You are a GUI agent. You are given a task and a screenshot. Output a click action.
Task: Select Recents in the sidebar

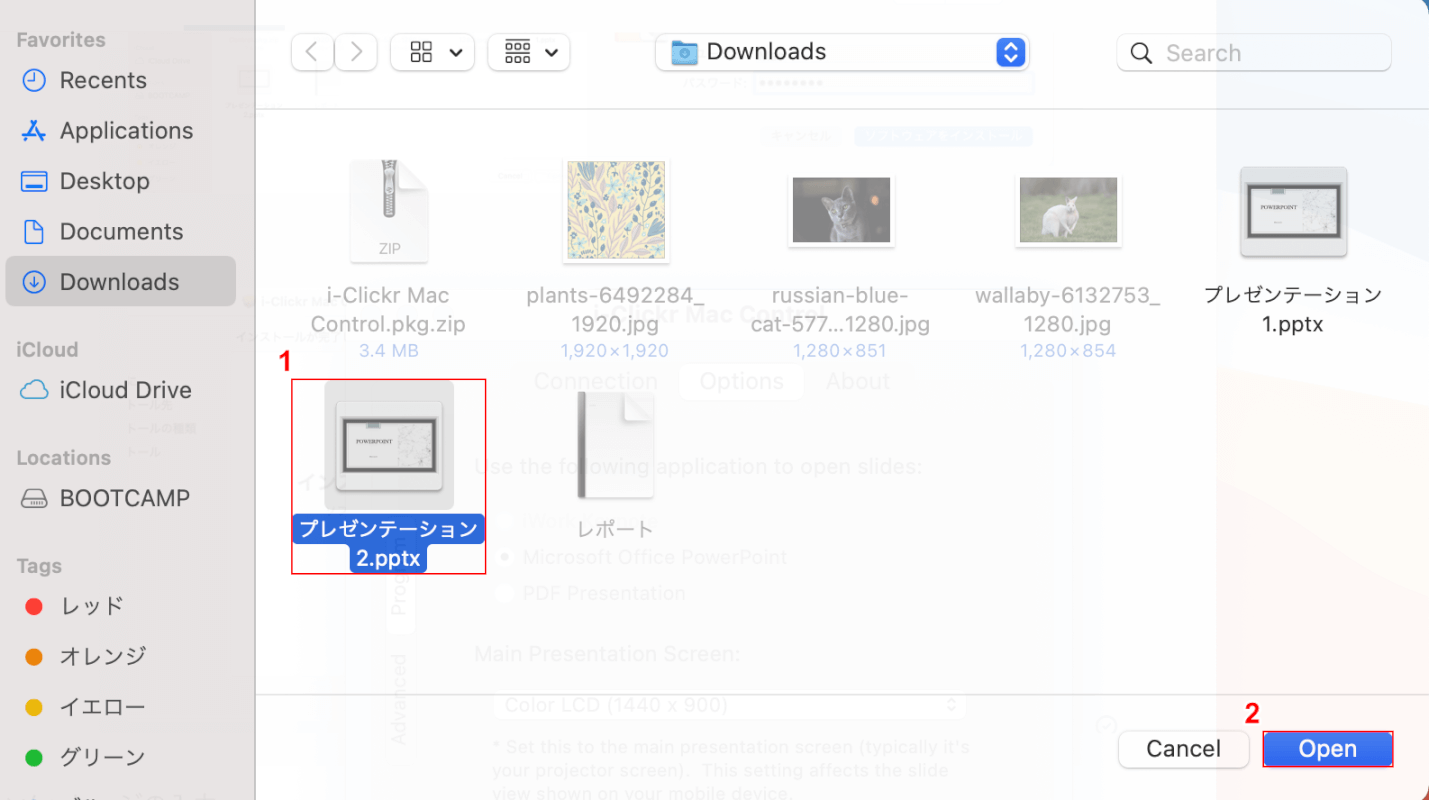120,80
